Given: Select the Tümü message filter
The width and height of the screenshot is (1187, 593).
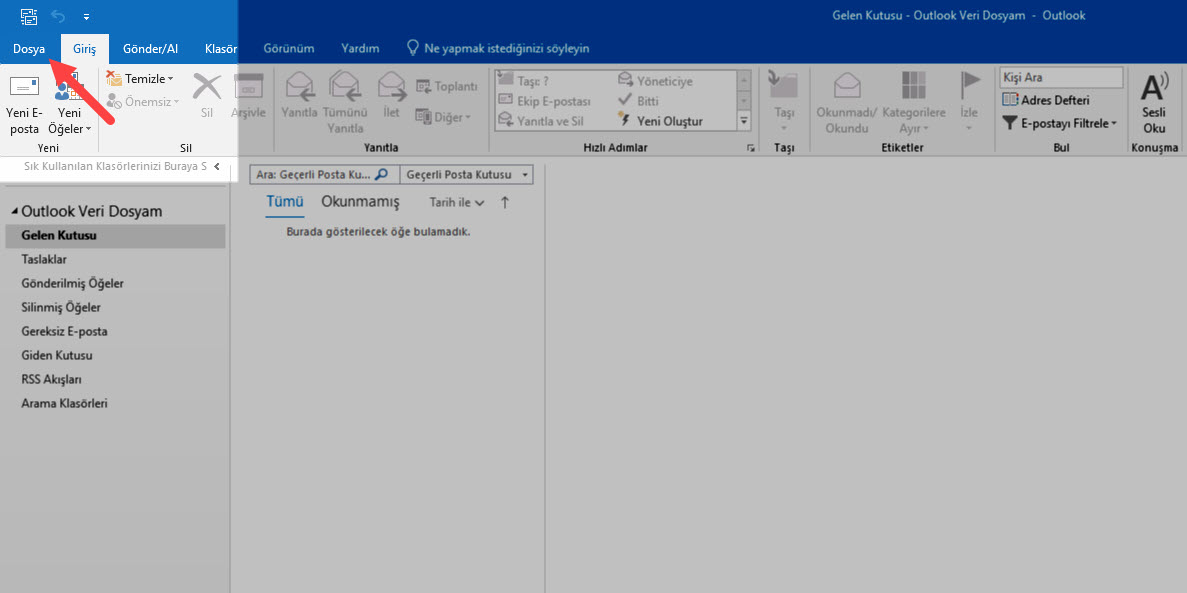Looking at the screenshot, I should coord(284,202).
